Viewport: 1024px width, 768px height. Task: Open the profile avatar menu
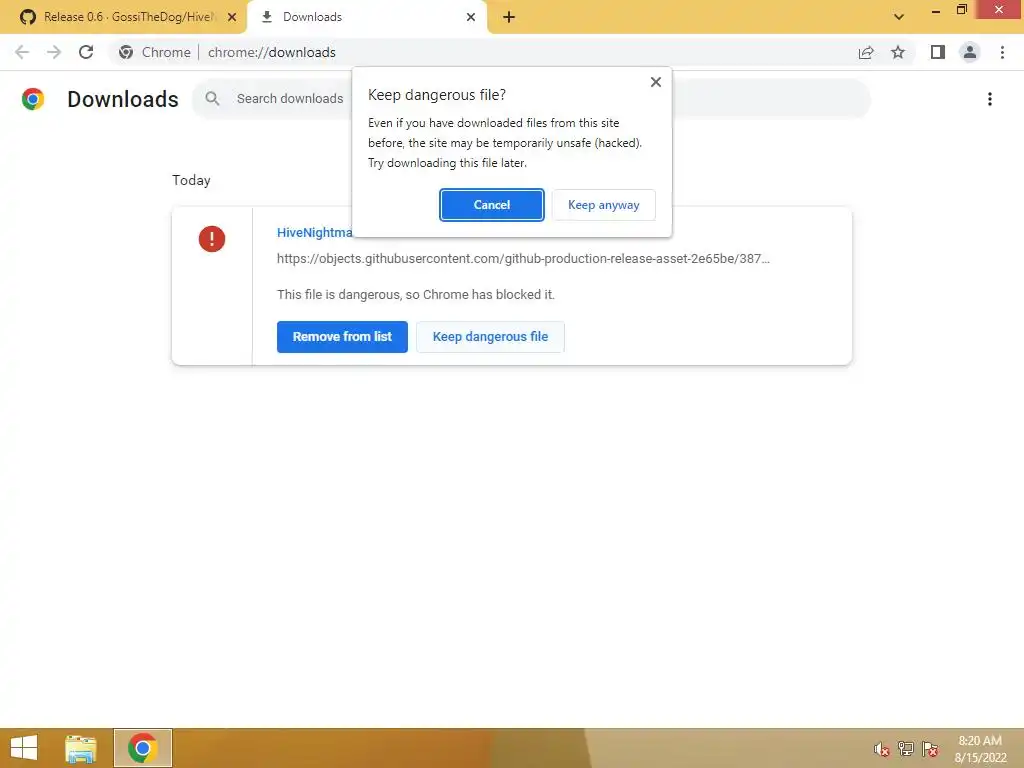tap(970, 52)
